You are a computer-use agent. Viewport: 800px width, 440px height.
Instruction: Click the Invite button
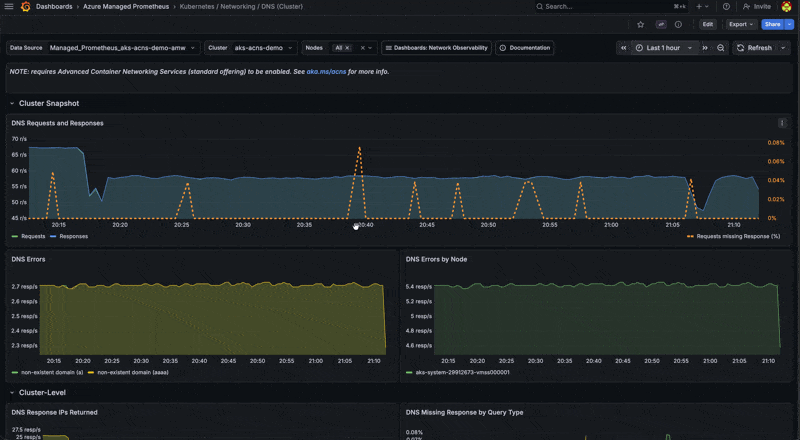[757, 7]
